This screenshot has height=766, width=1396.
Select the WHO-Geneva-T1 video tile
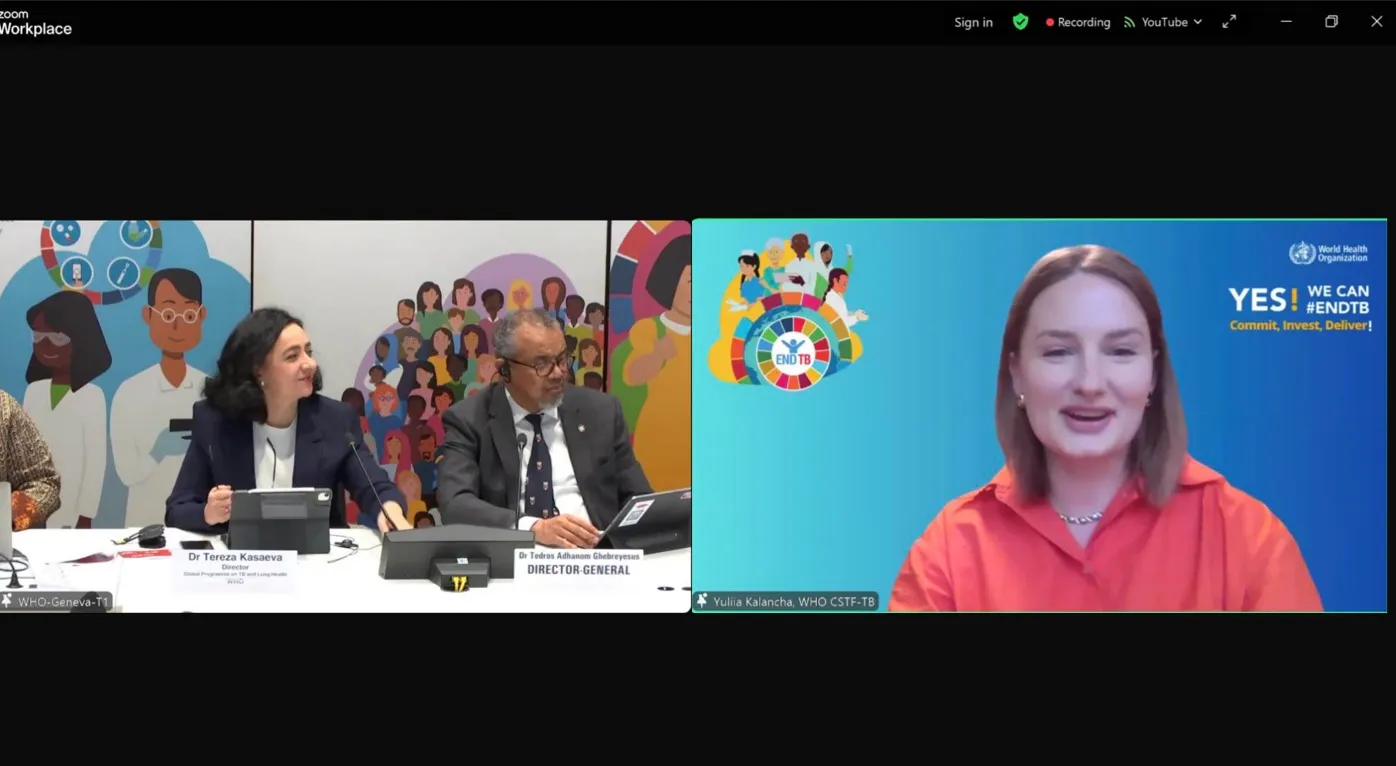(x=345, y=415)
